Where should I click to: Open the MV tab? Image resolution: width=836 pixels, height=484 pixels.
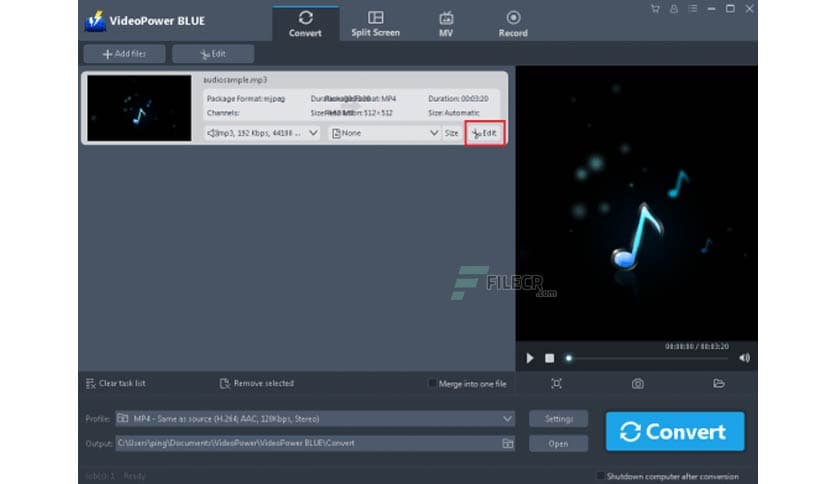446,24
